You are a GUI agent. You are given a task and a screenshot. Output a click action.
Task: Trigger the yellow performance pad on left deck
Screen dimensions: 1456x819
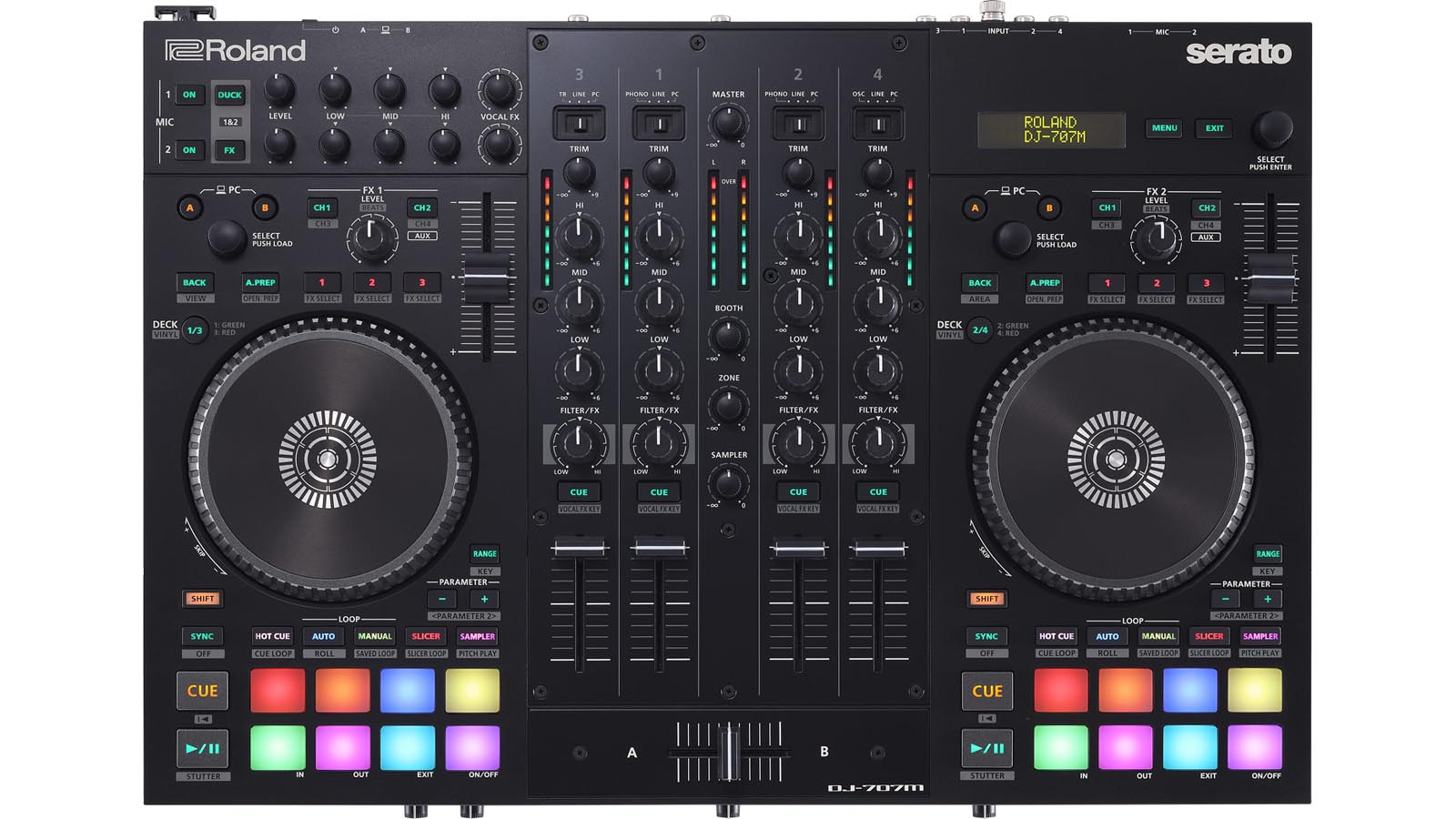coord(472,691)
